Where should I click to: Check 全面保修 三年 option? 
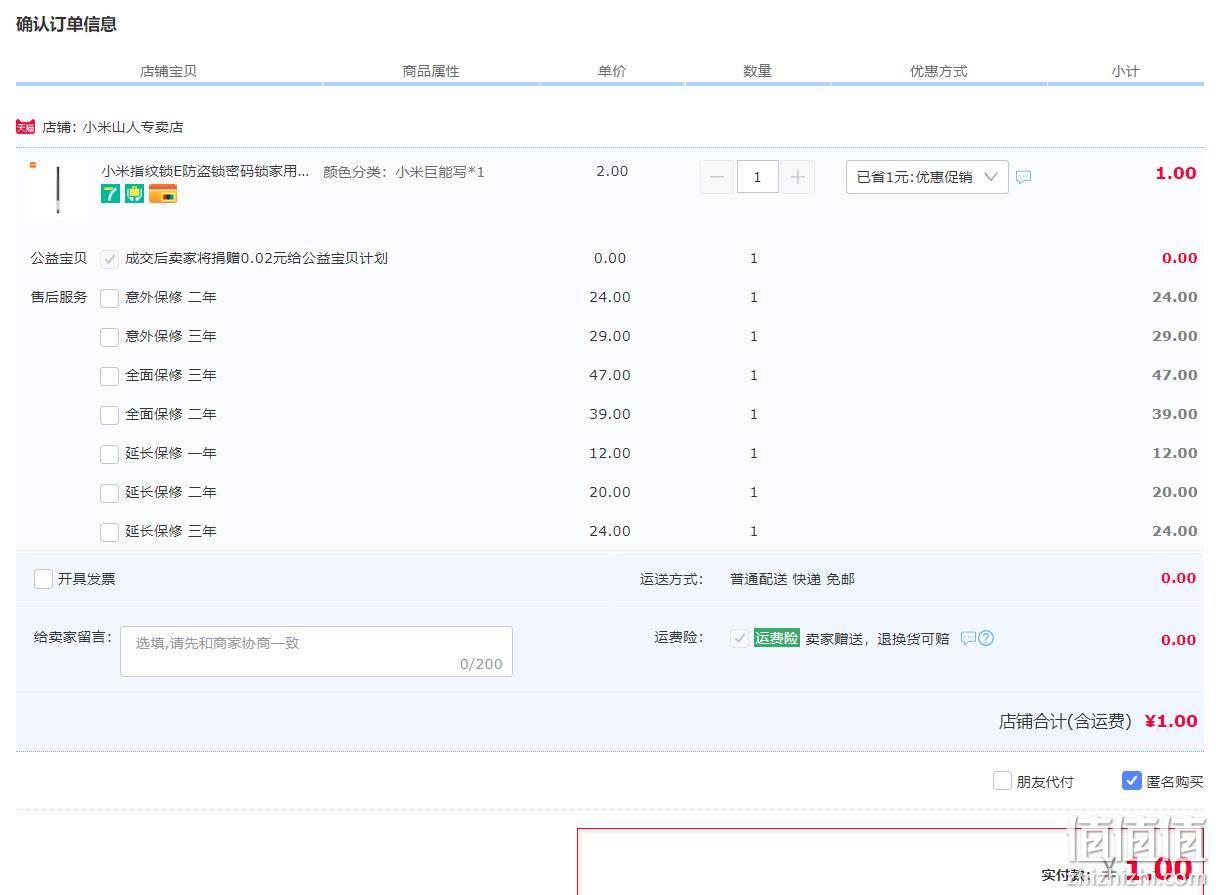[x=110, y=376]
